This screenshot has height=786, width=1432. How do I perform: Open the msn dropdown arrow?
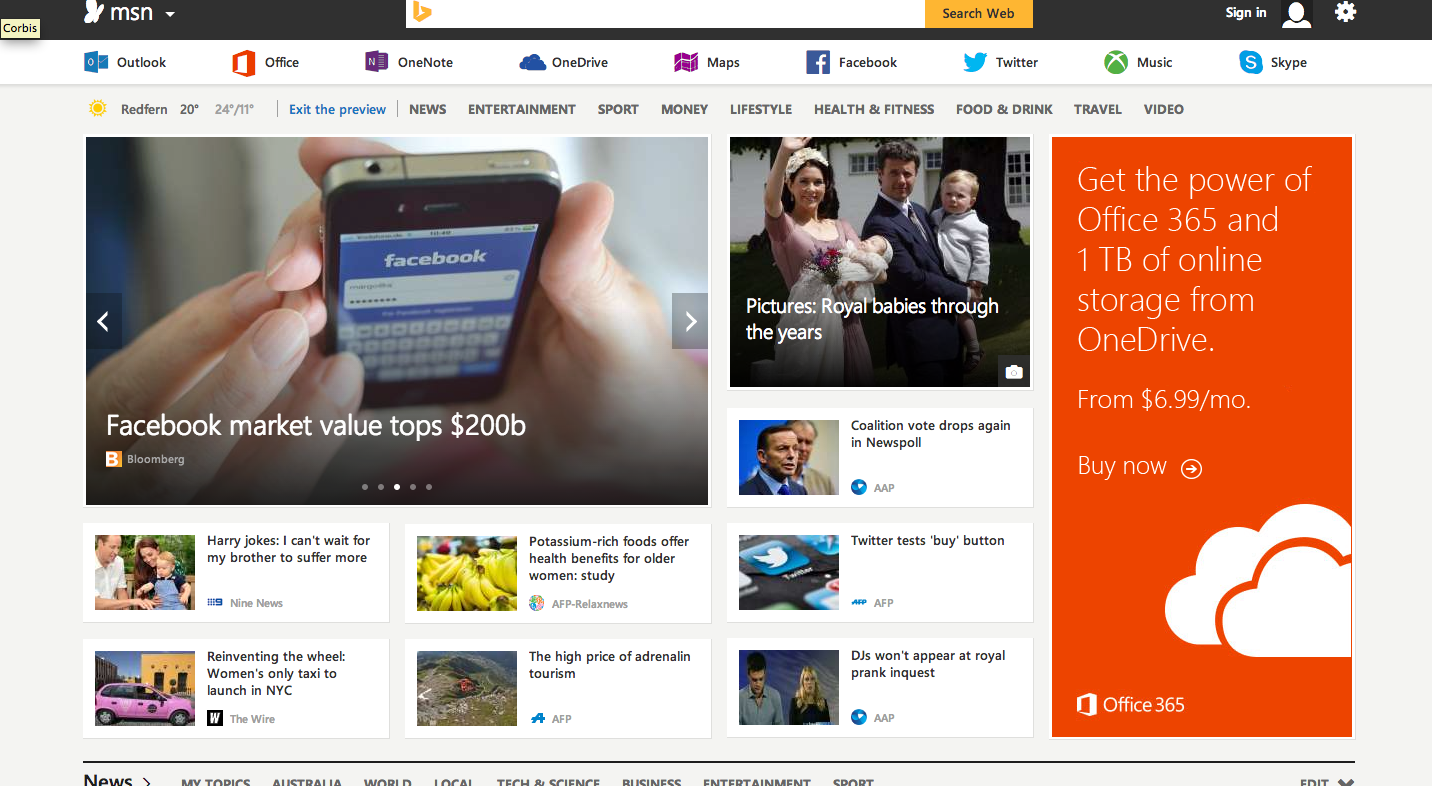tap(170, 15)
